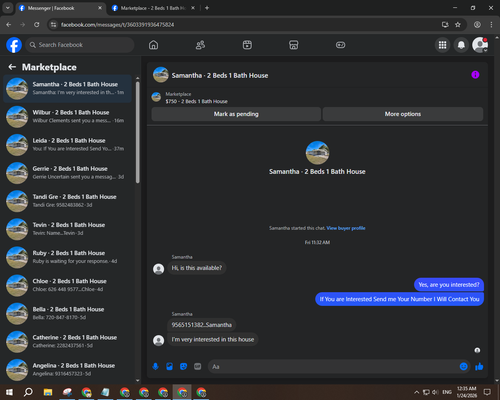Open the GIF picker icon
This screenshot has width=500, height=400.
(x=198, y=367)
